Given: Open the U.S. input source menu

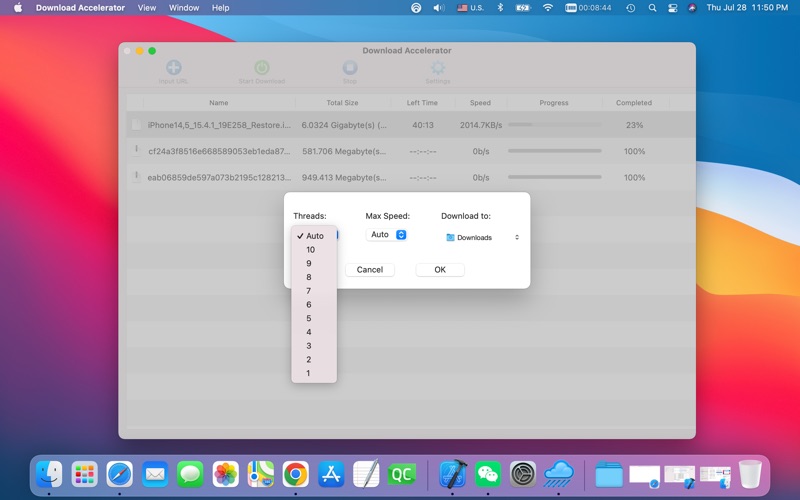Looking at the screenshot, I should [470, 8].
